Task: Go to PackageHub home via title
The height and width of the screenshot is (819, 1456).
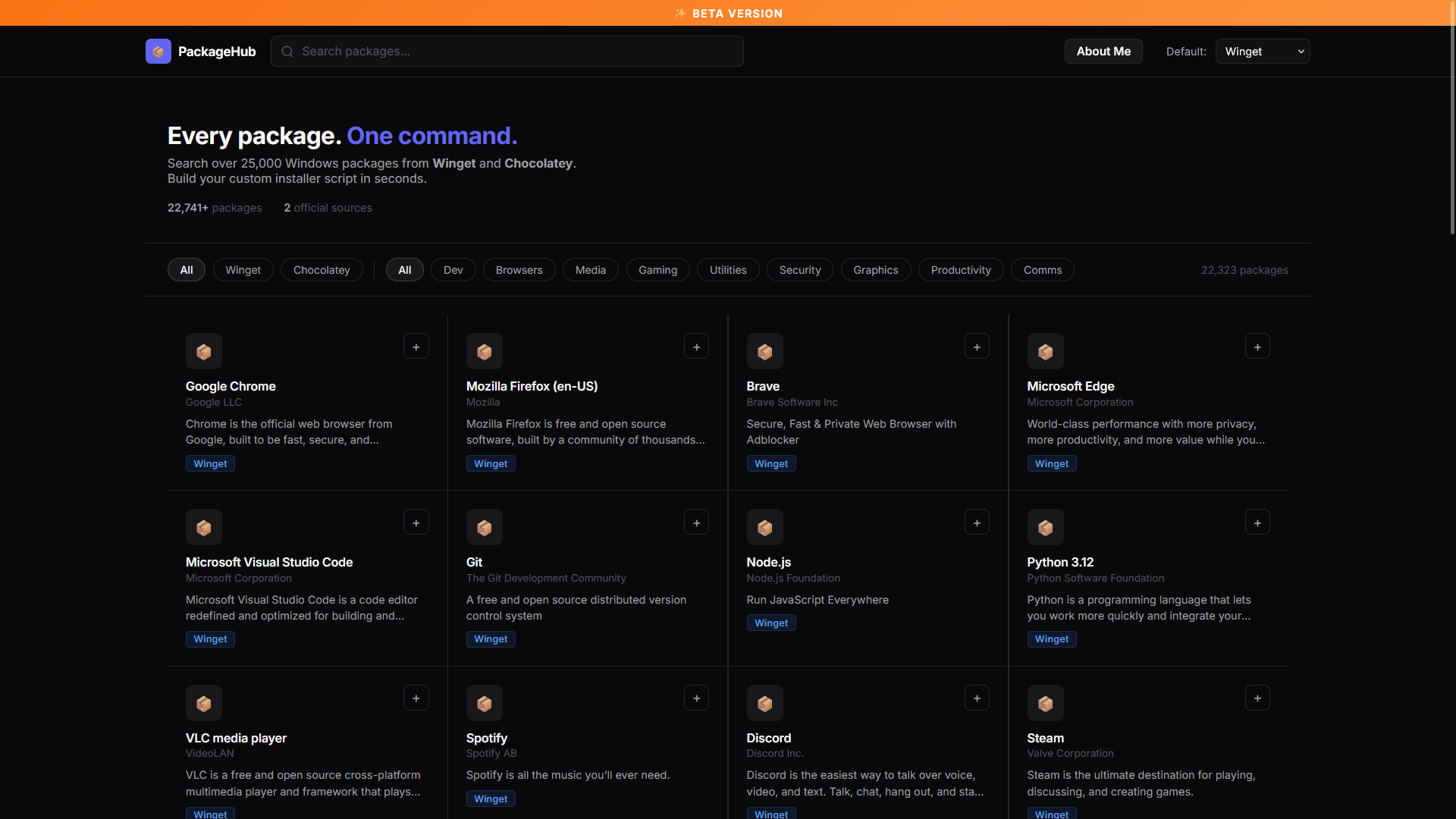Action: coord(217,52)
